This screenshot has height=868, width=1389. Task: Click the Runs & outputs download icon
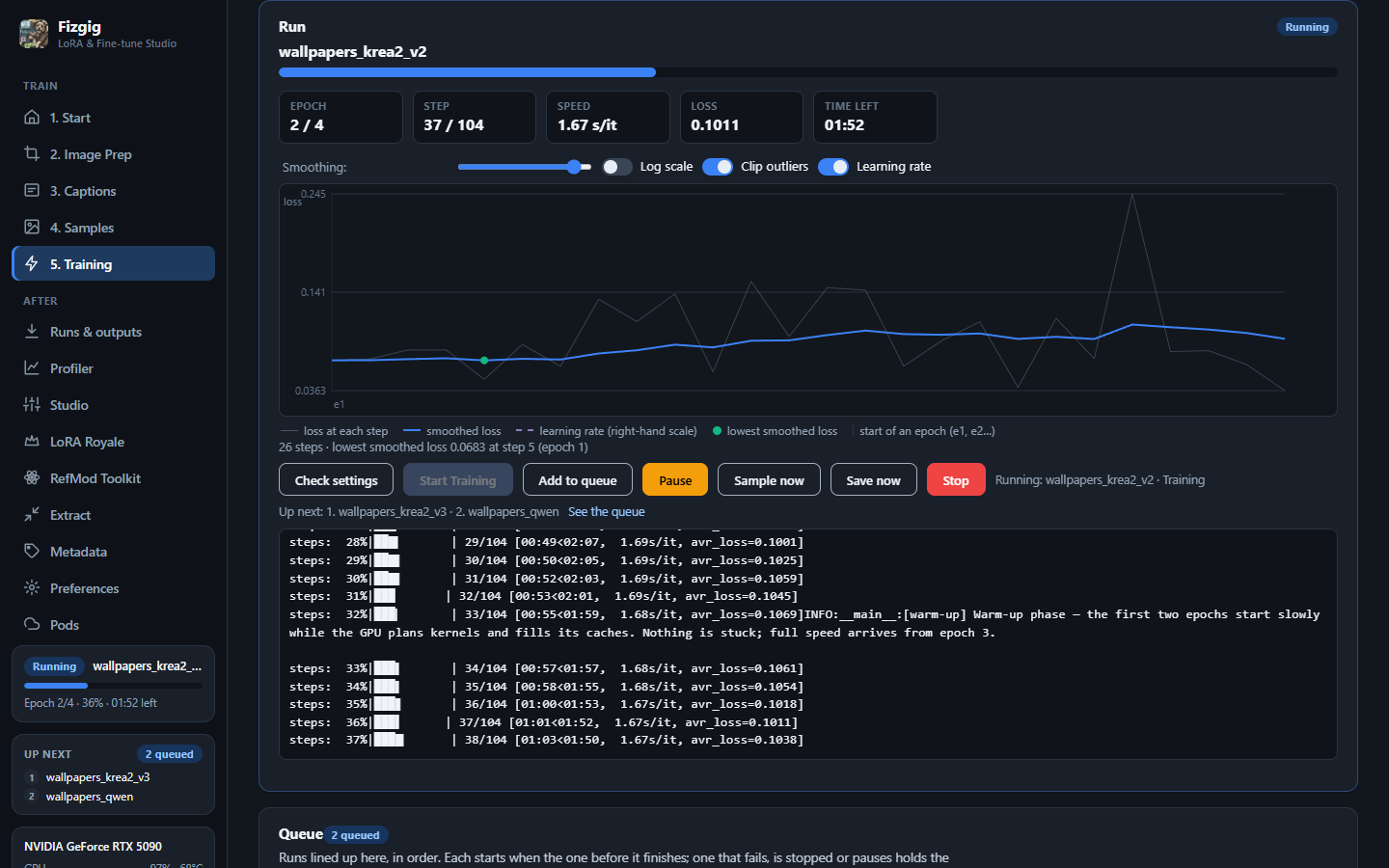pos(32,332)
